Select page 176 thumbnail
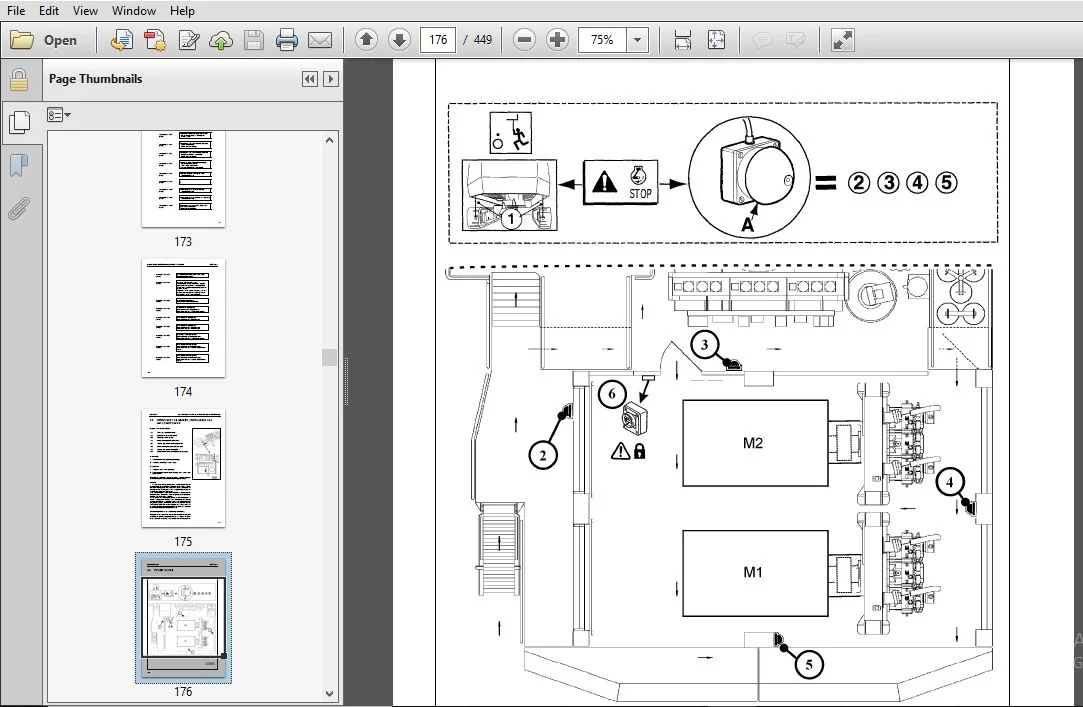 pyautogui.click(x=184, y=618)
